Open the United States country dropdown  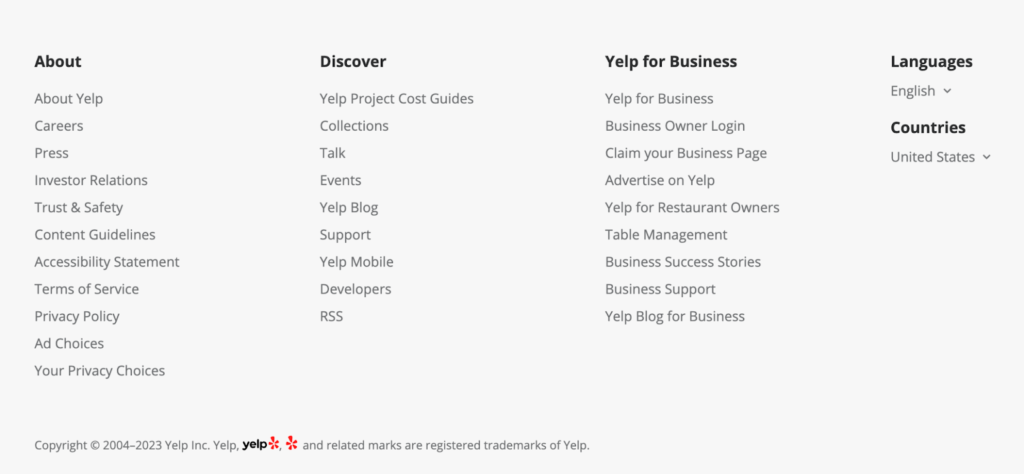[x=940, y=157]
